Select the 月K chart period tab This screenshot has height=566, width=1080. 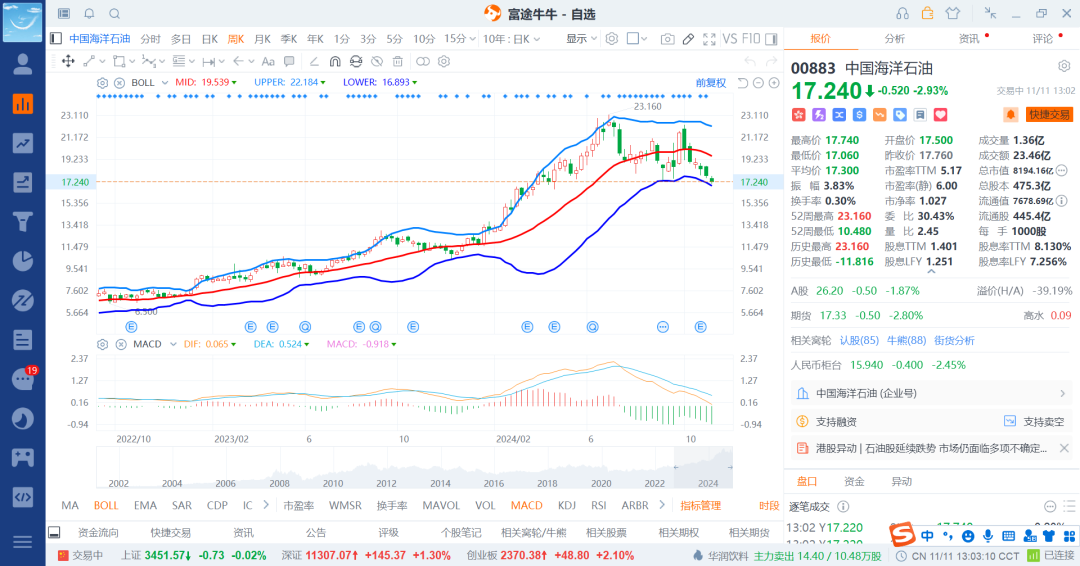(262, 39)
